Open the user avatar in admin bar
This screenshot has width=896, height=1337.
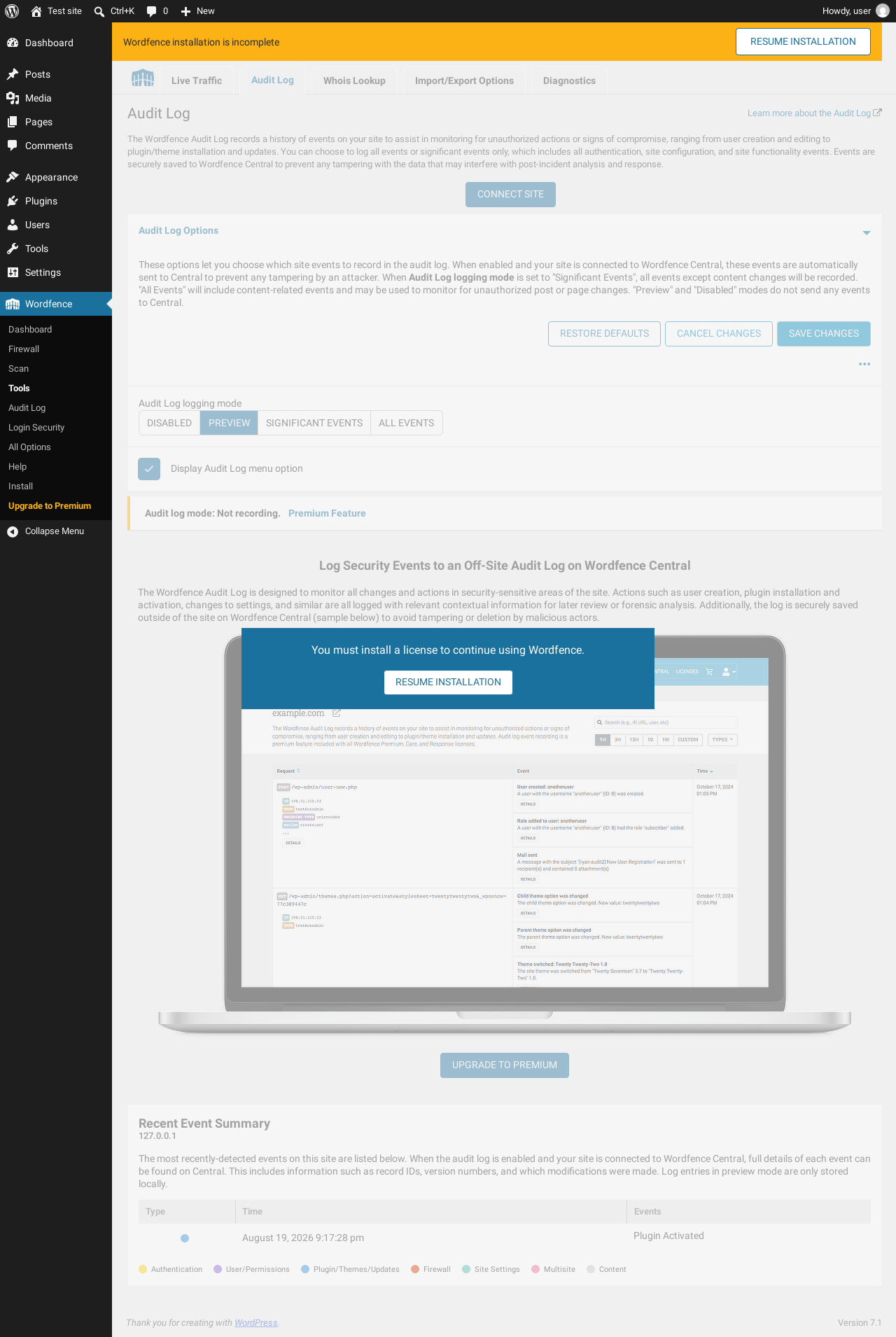[x=883, y=11]
